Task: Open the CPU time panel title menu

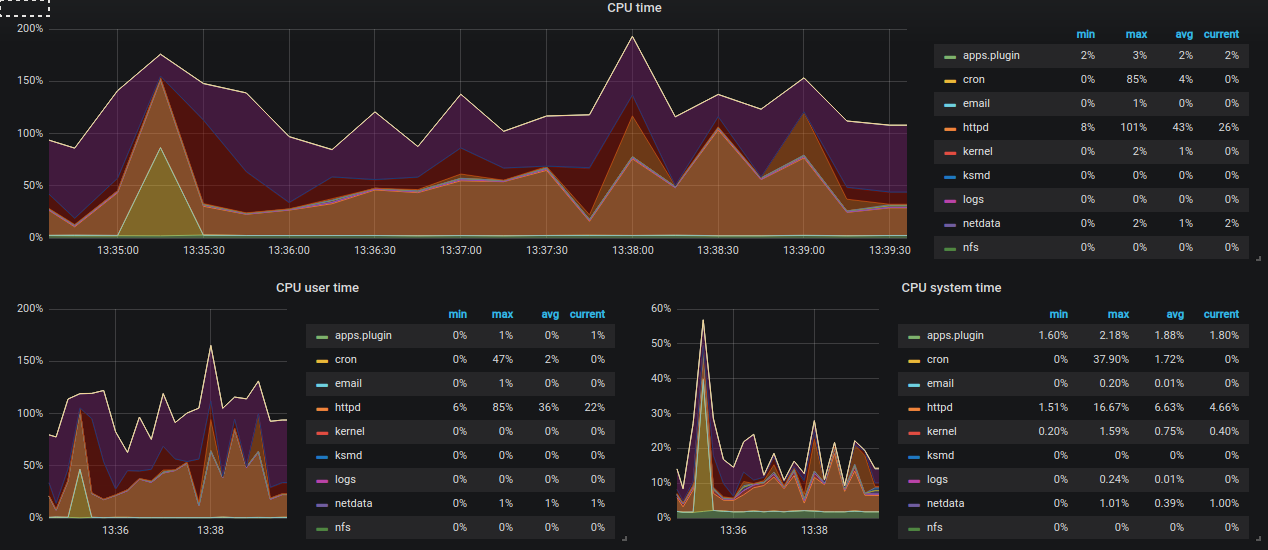Action: [634, 8]
